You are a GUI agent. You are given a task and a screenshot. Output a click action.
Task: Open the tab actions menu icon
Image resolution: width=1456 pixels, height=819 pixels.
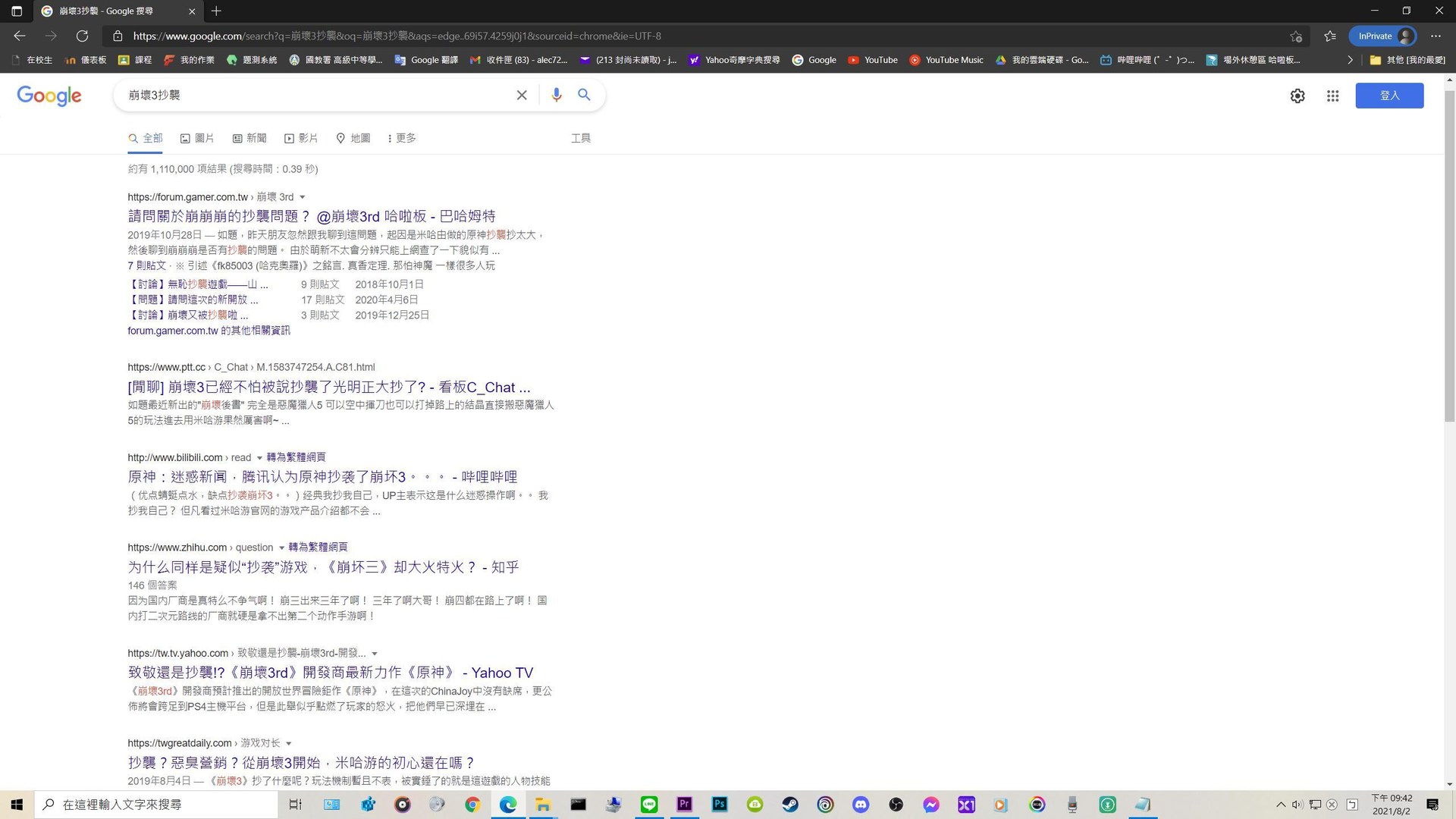click(17, 11)
